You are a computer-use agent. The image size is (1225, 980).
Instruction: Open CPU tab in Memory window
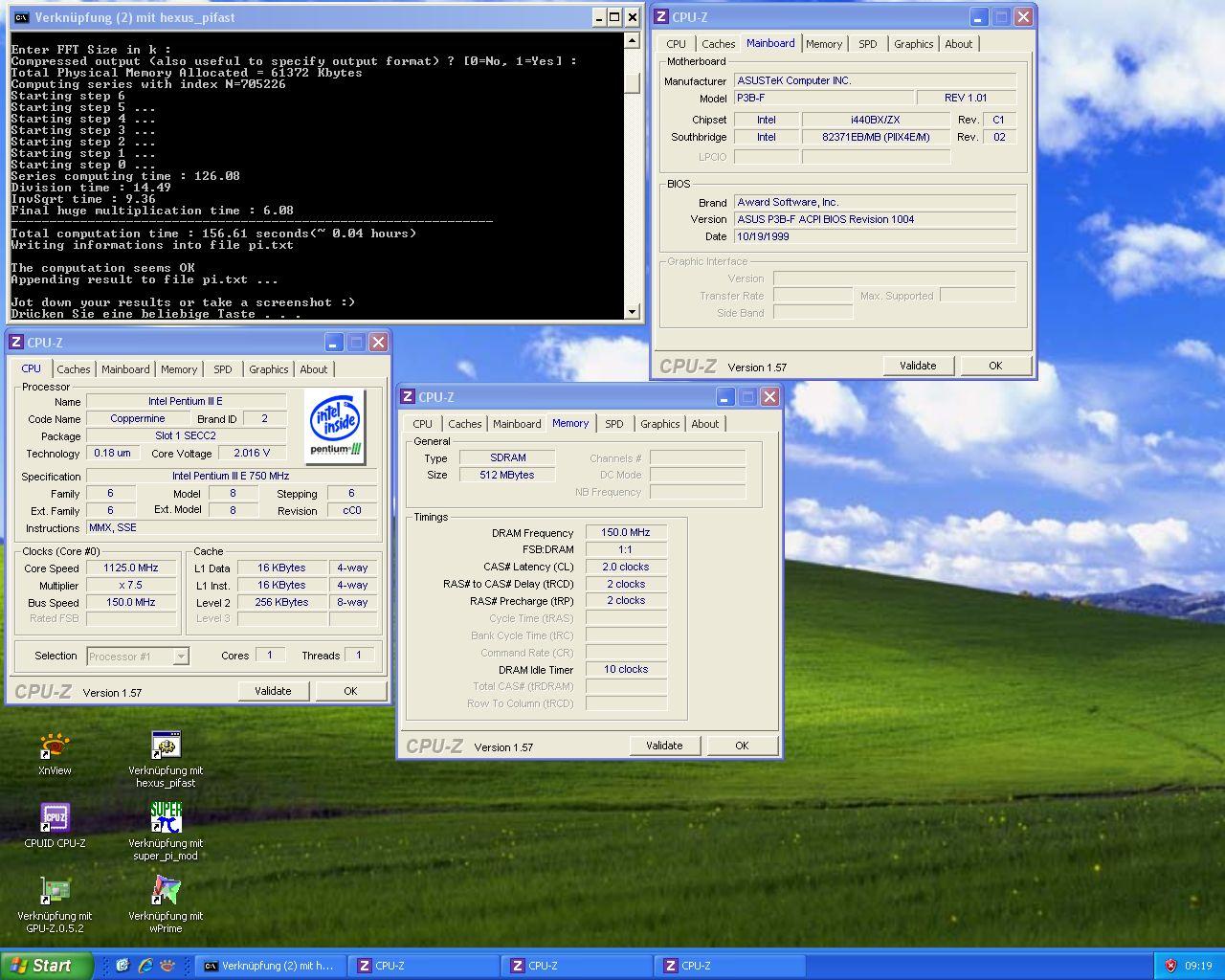[x=422, y=424]
